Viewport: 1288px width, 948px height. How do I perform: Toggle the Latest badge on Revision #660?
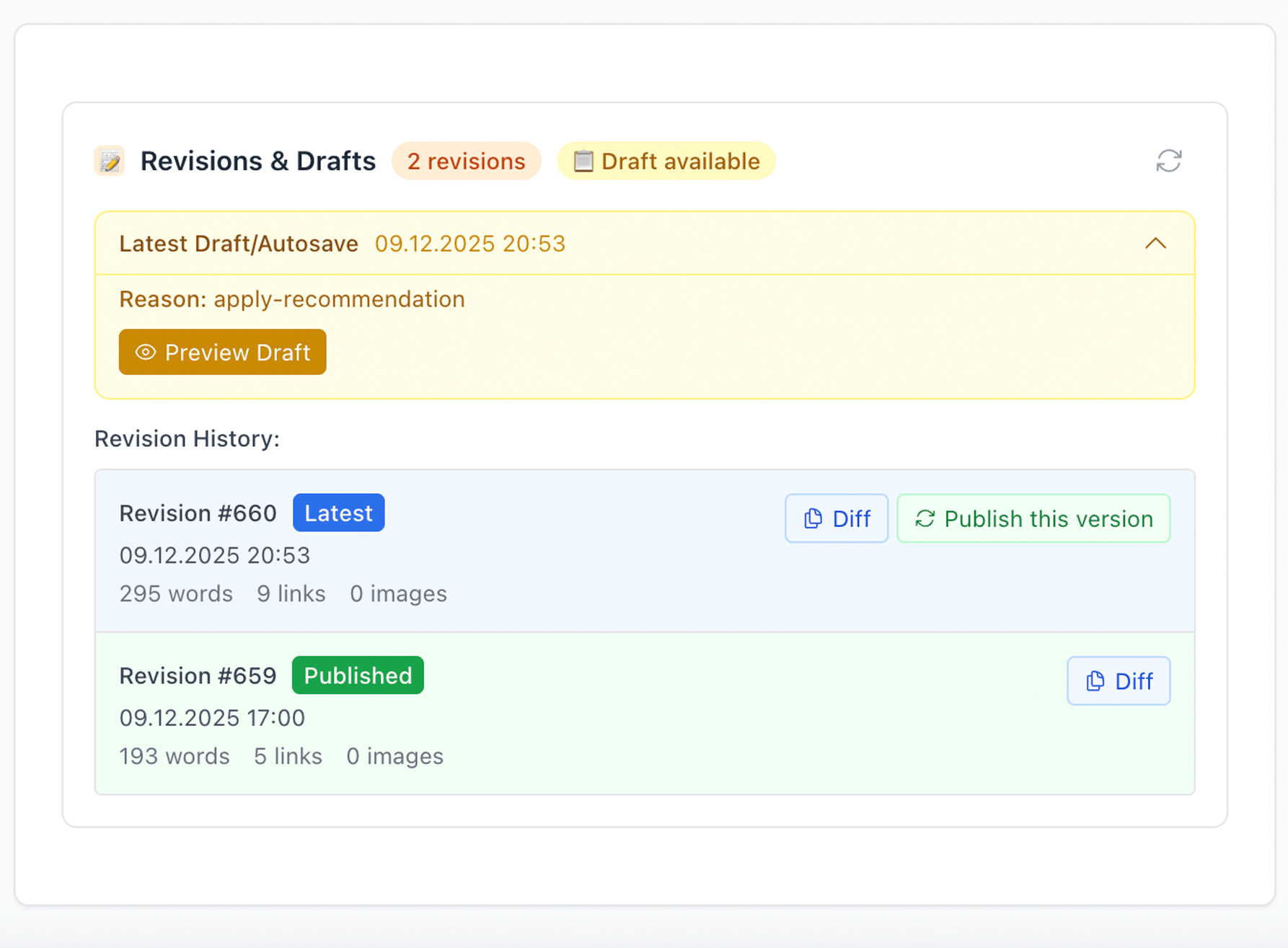click(338, 513)
